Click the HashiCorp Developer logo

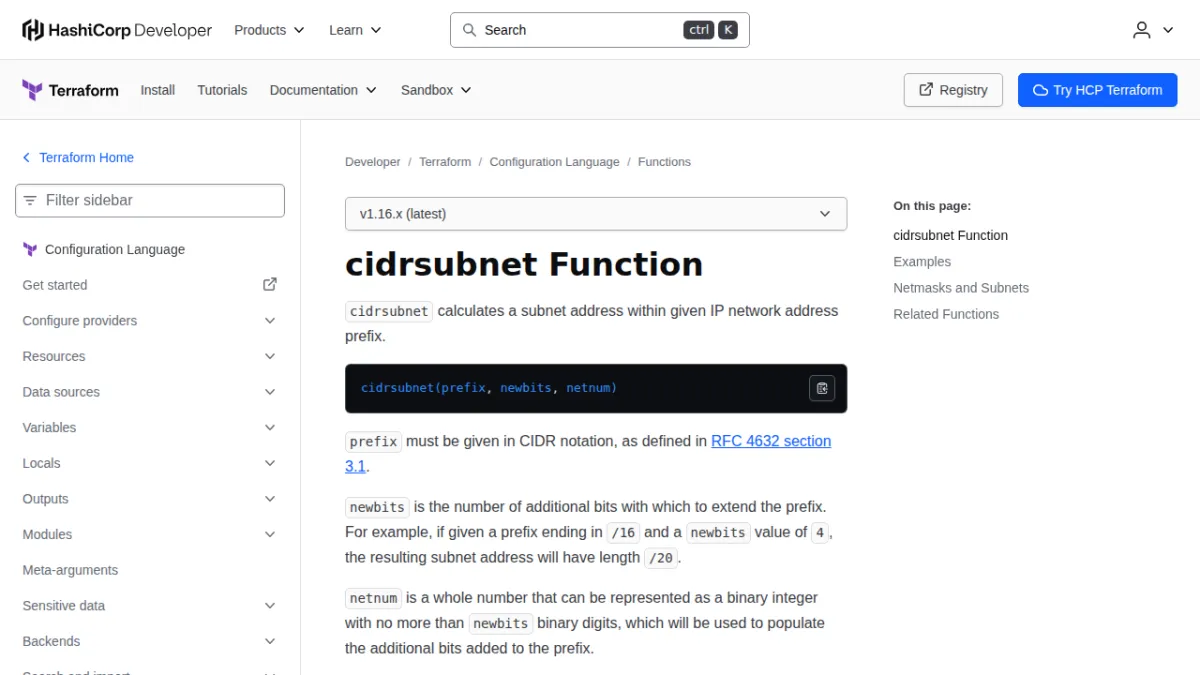point(117,30)
